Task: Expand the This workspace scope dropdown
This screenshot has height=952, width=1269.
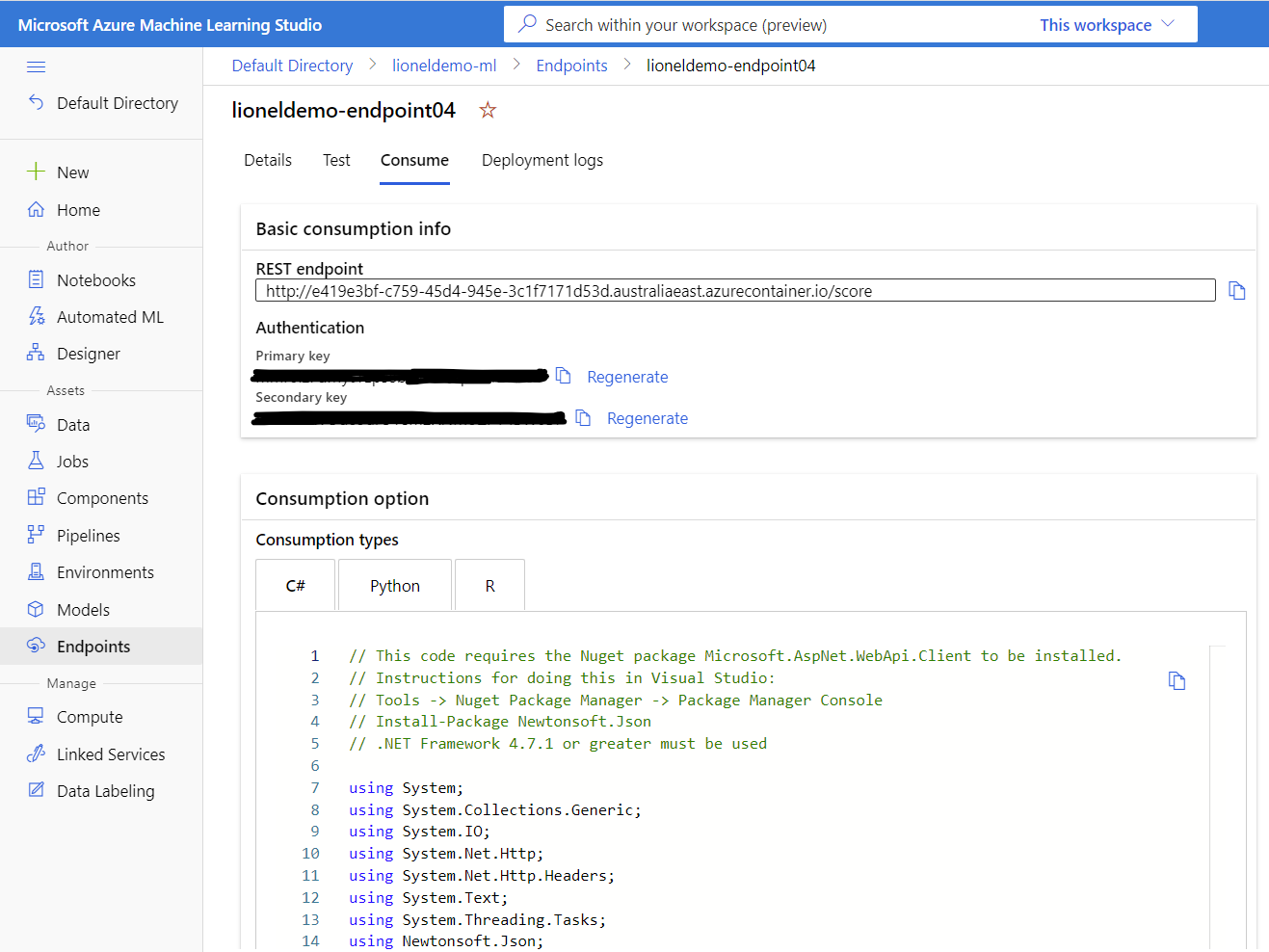Action: coord(1107,24)
